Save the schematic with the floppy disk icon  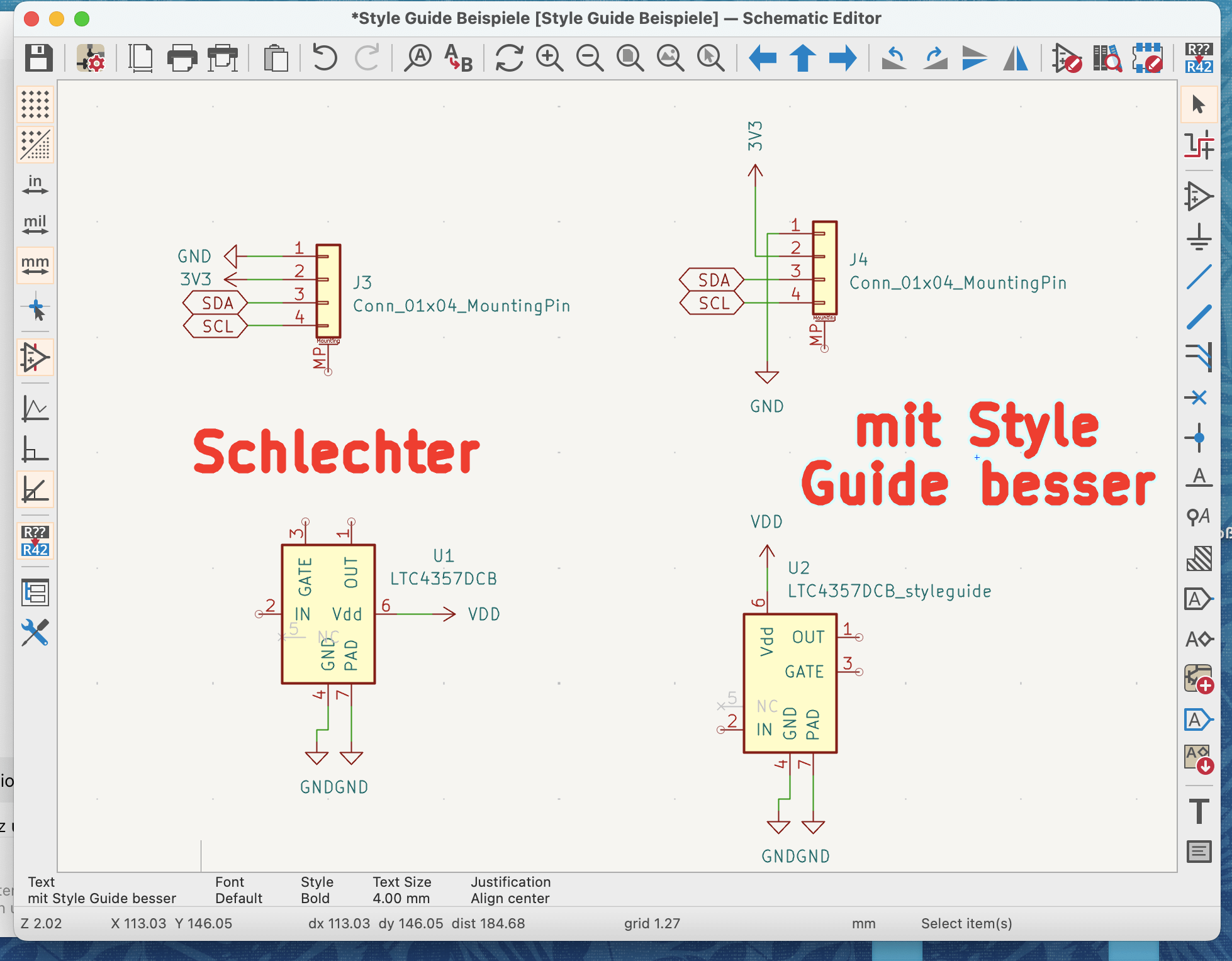point(39,58)
